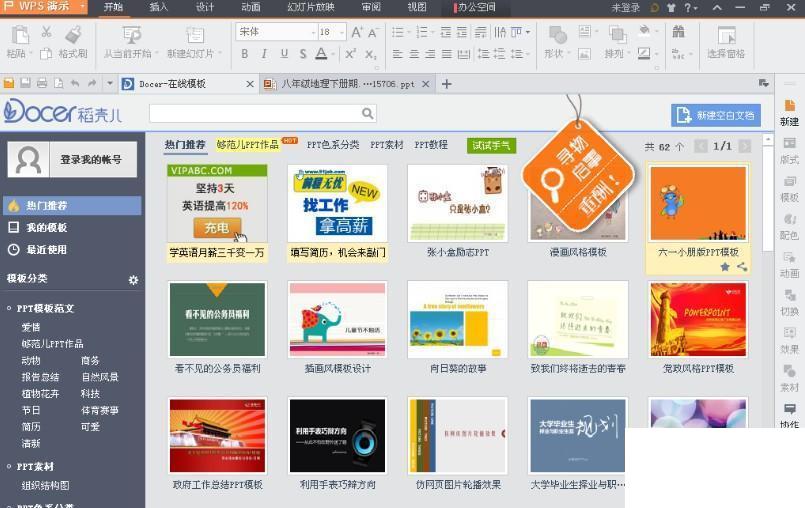Favorite the 六一小朋版PPT模板 with star icon
The height and width of the screenshot is (508, 805).
pos(724,267)
